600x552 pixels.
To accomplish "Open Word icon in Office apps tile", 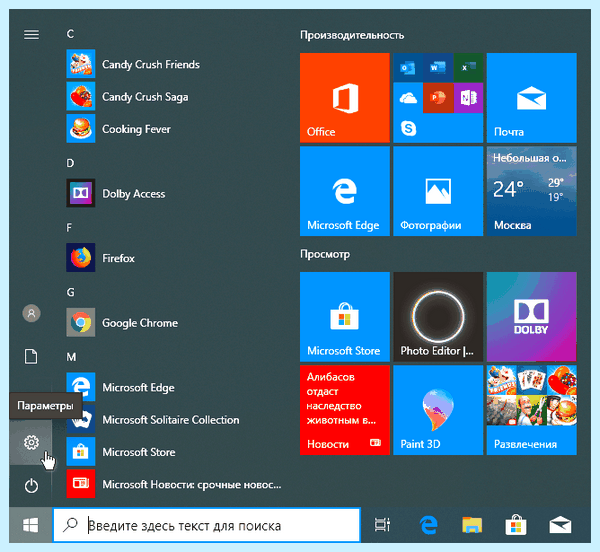I will click(x=438, y=68).
